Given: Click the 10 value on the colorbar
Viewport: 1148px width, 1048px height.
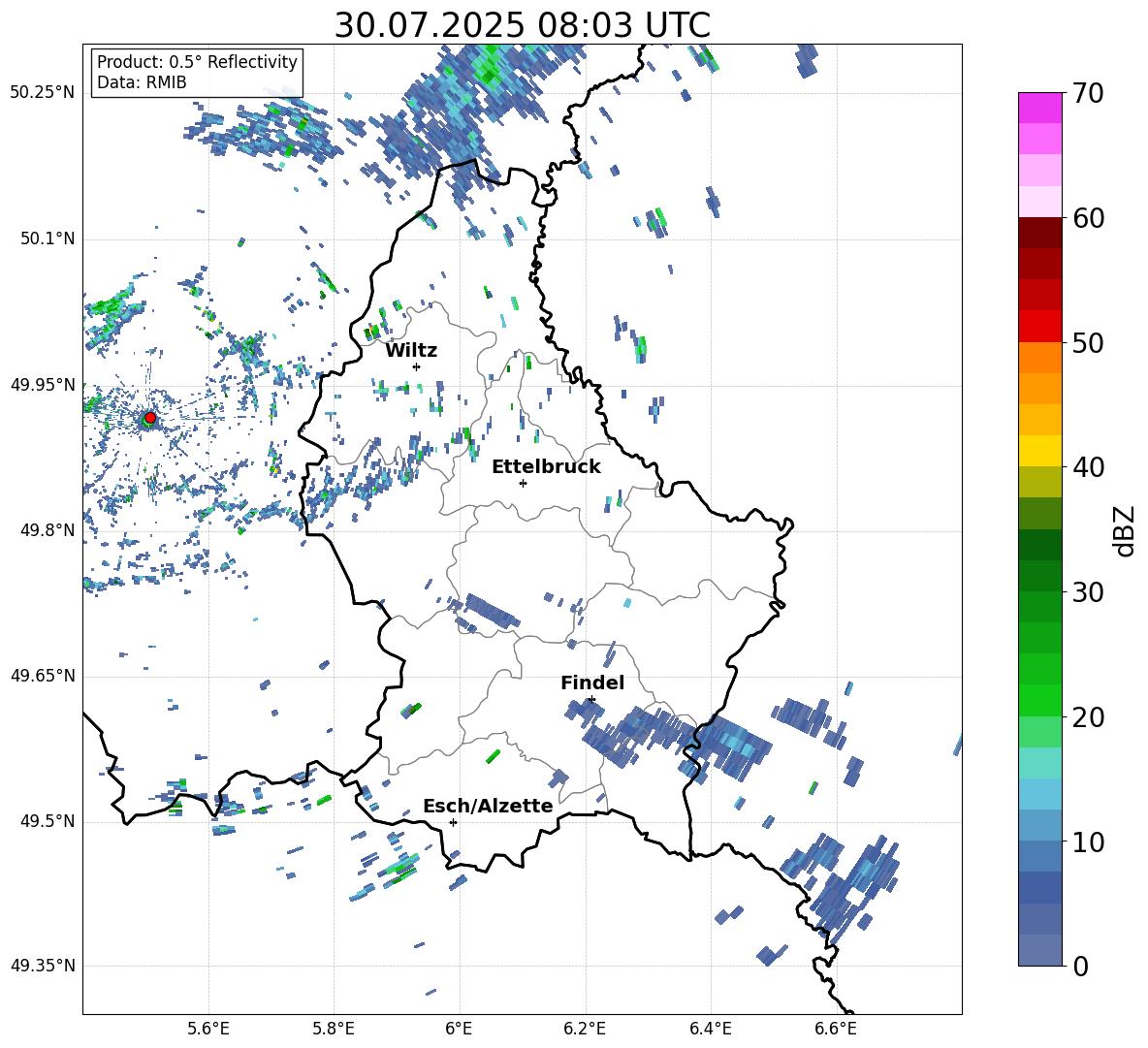Looking at the screenshot, I should tap(1088, 842).
